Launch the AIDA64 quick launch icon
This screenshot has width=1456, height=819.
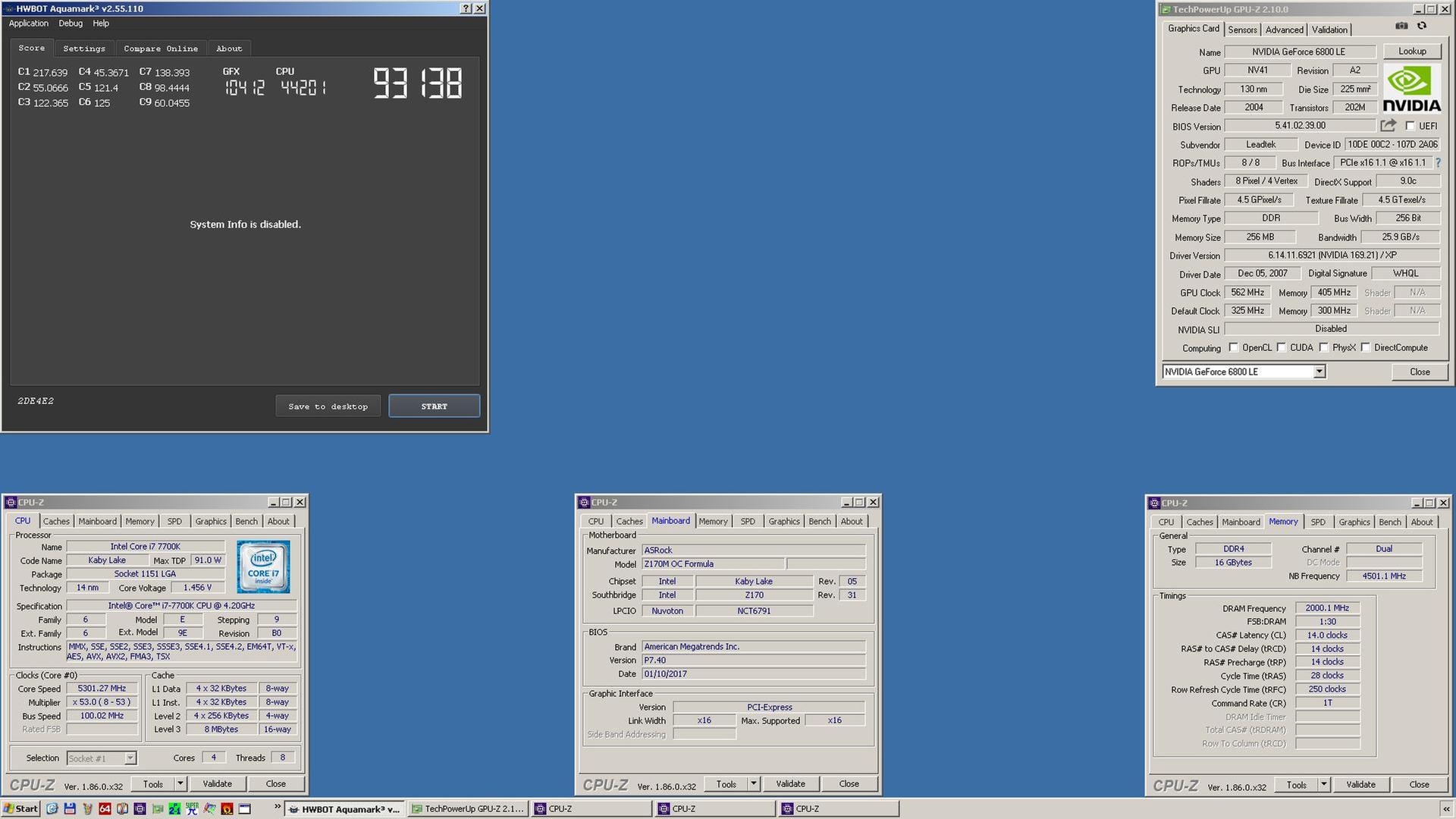[105, 808]
